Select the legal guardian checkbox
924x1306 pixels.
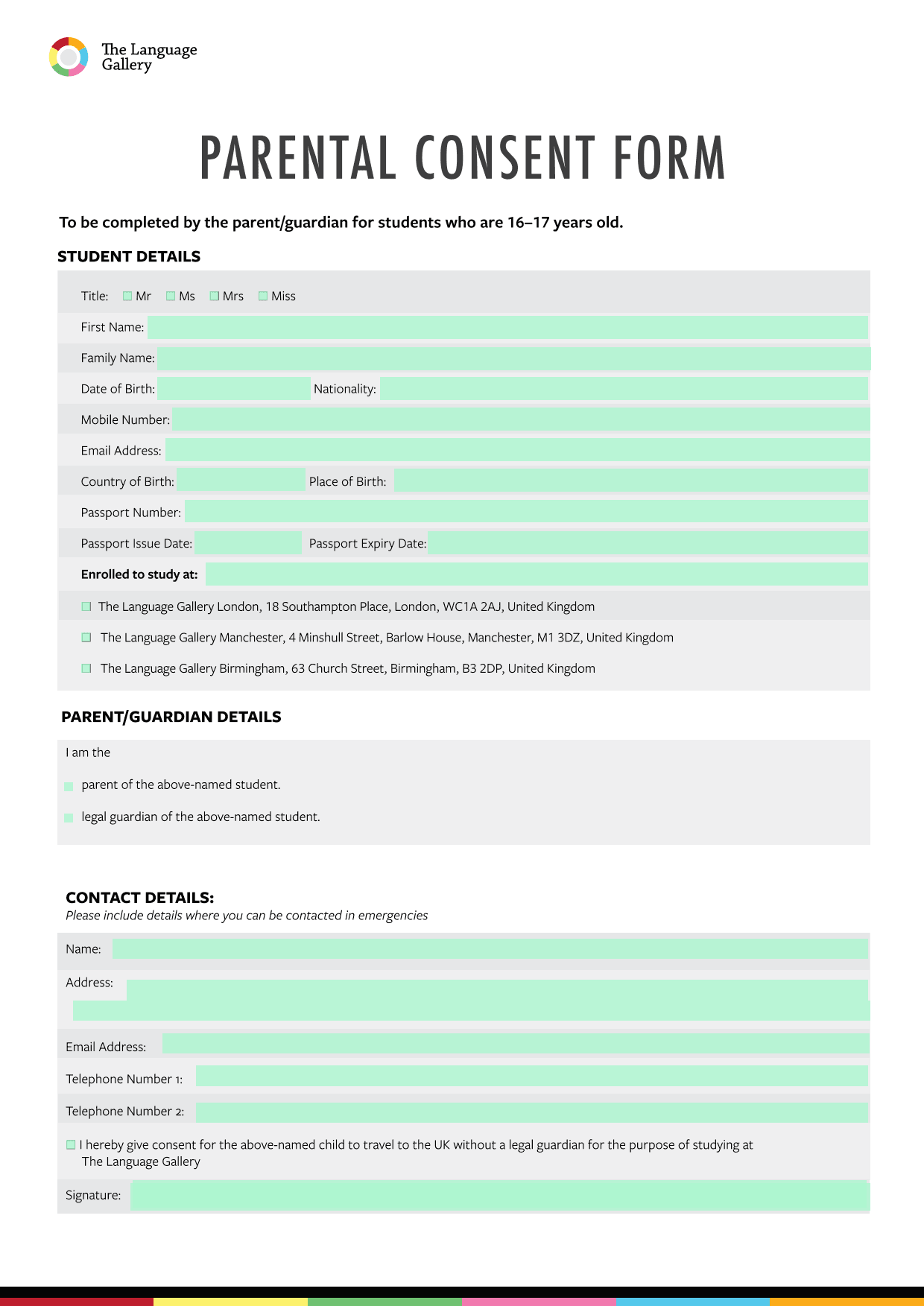(69, 817)
